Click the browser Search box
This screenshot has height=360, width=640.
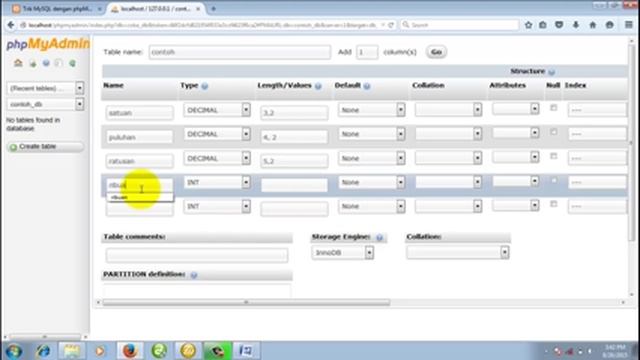(460, 25)
